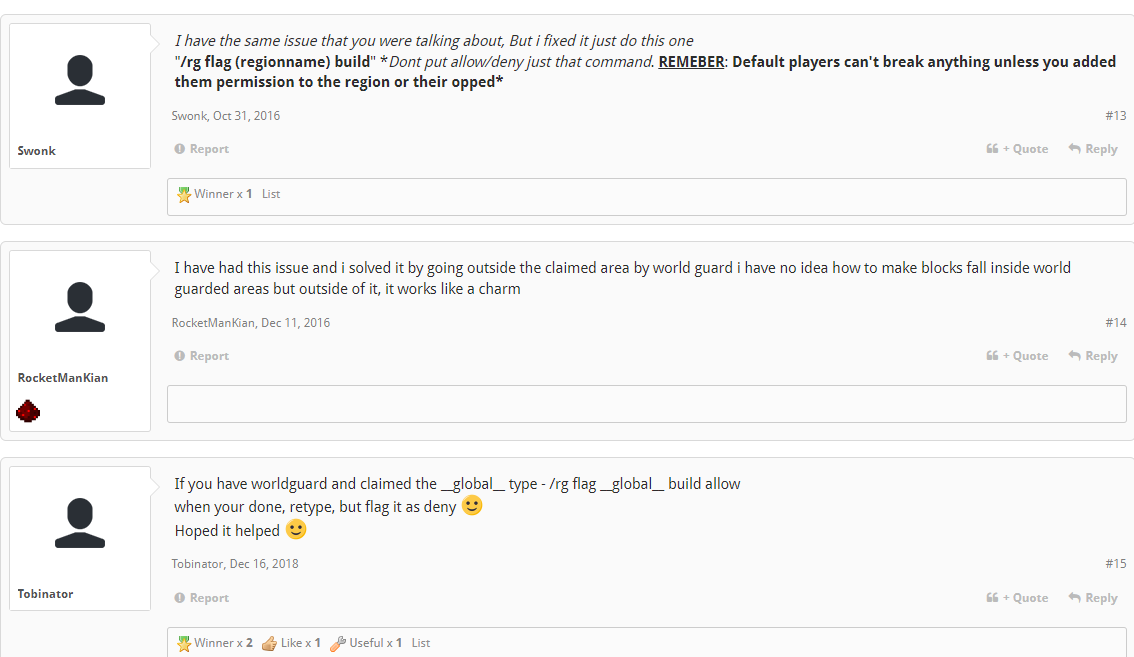
Task: Click Swonk's avatar icon
Action: point(80,81)
